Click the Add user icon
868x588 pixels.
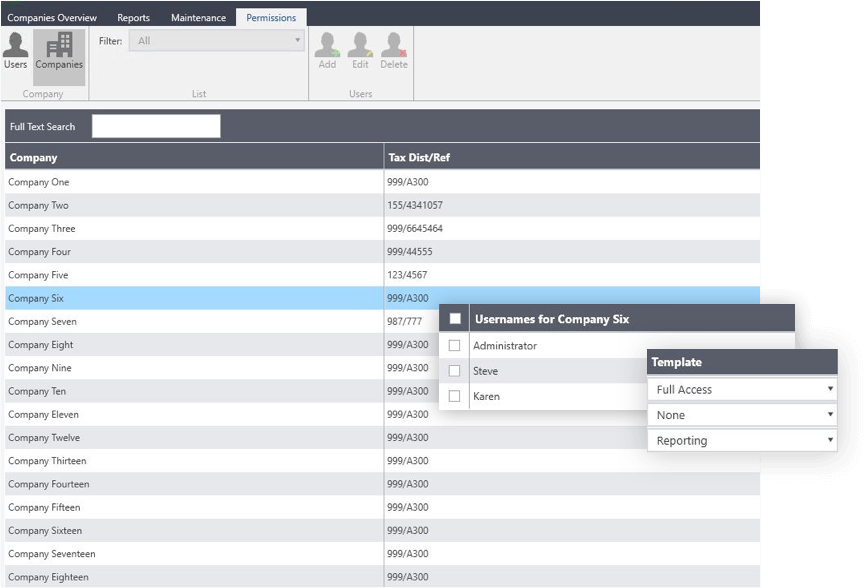(327, 50)
